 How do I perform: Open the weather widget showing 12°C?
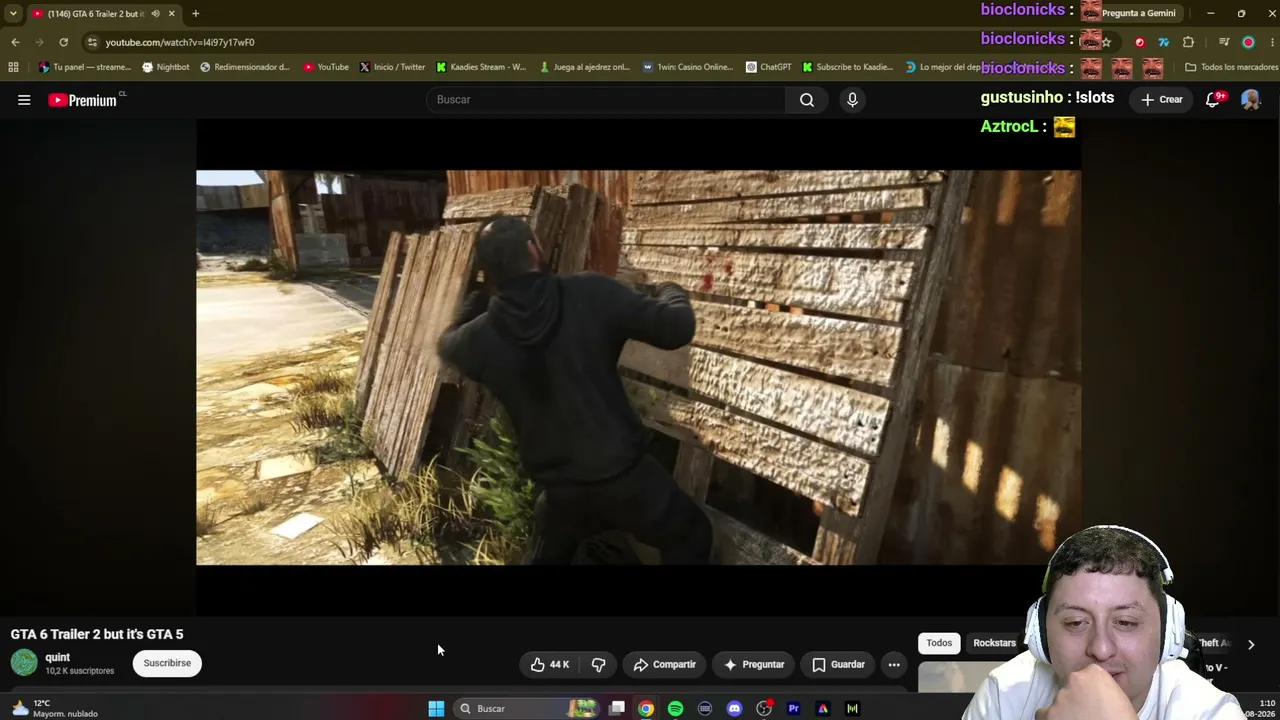coord(55,708)
